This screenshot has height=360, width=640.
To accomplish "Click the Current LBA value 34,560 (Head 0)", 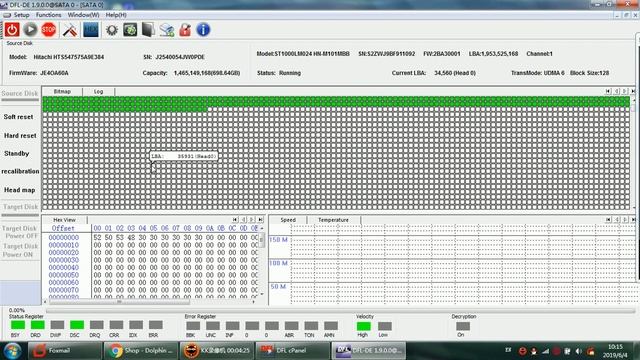I will 455,73.
